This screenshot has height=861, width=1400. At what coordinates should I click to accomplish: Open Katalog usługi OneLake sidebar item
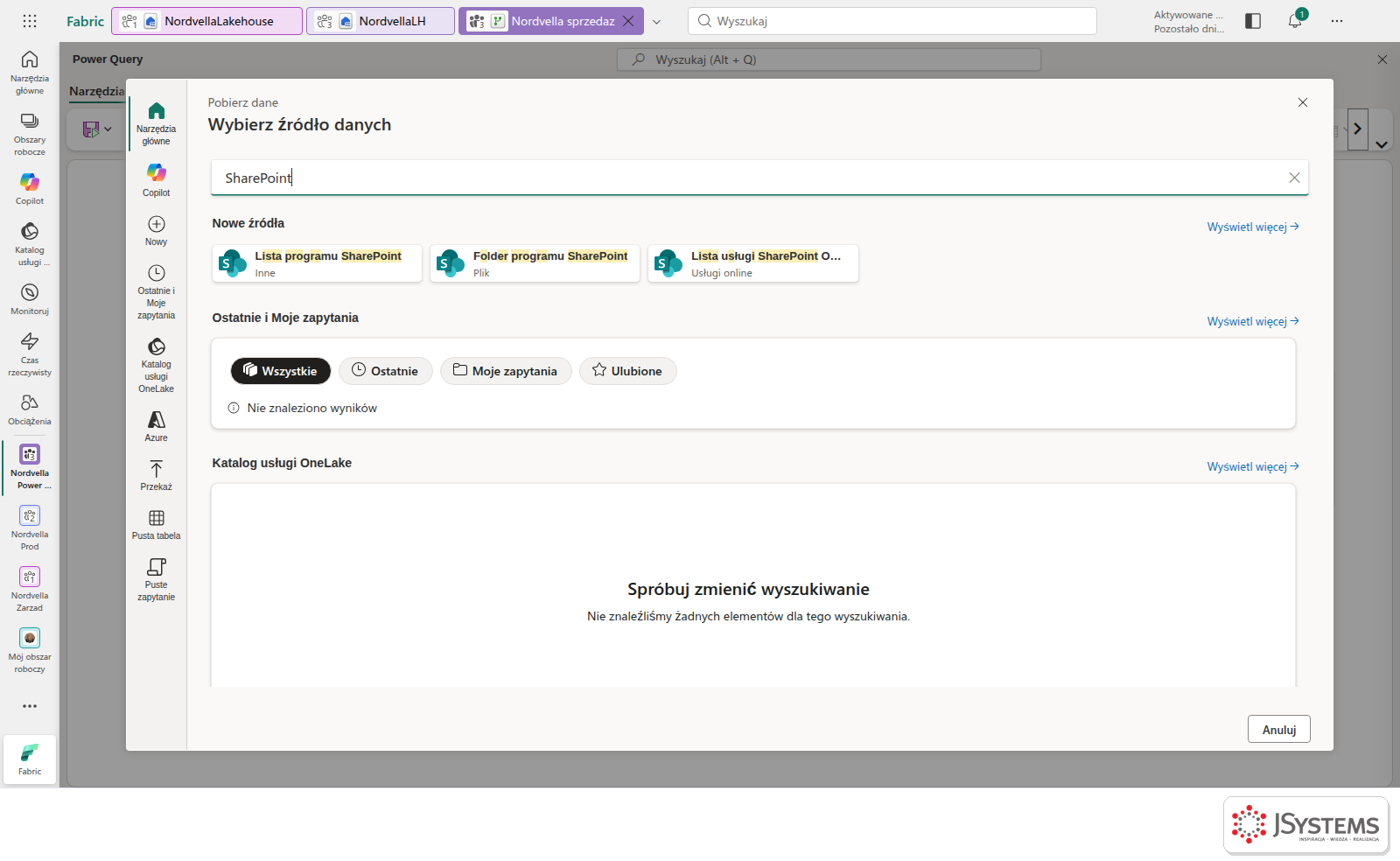tap(157, 366)
